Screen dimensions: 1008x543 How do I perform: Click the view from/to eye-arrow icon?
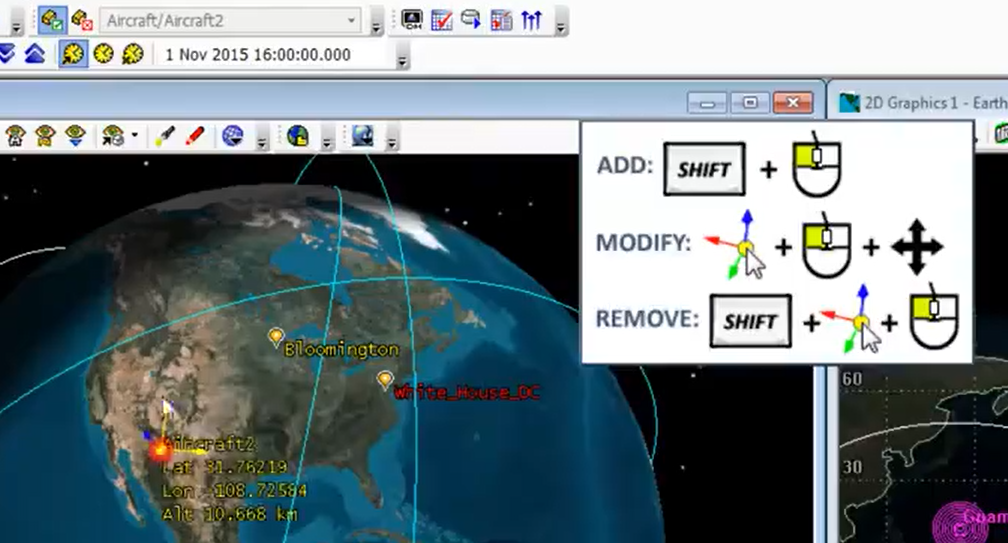(113, 136)
